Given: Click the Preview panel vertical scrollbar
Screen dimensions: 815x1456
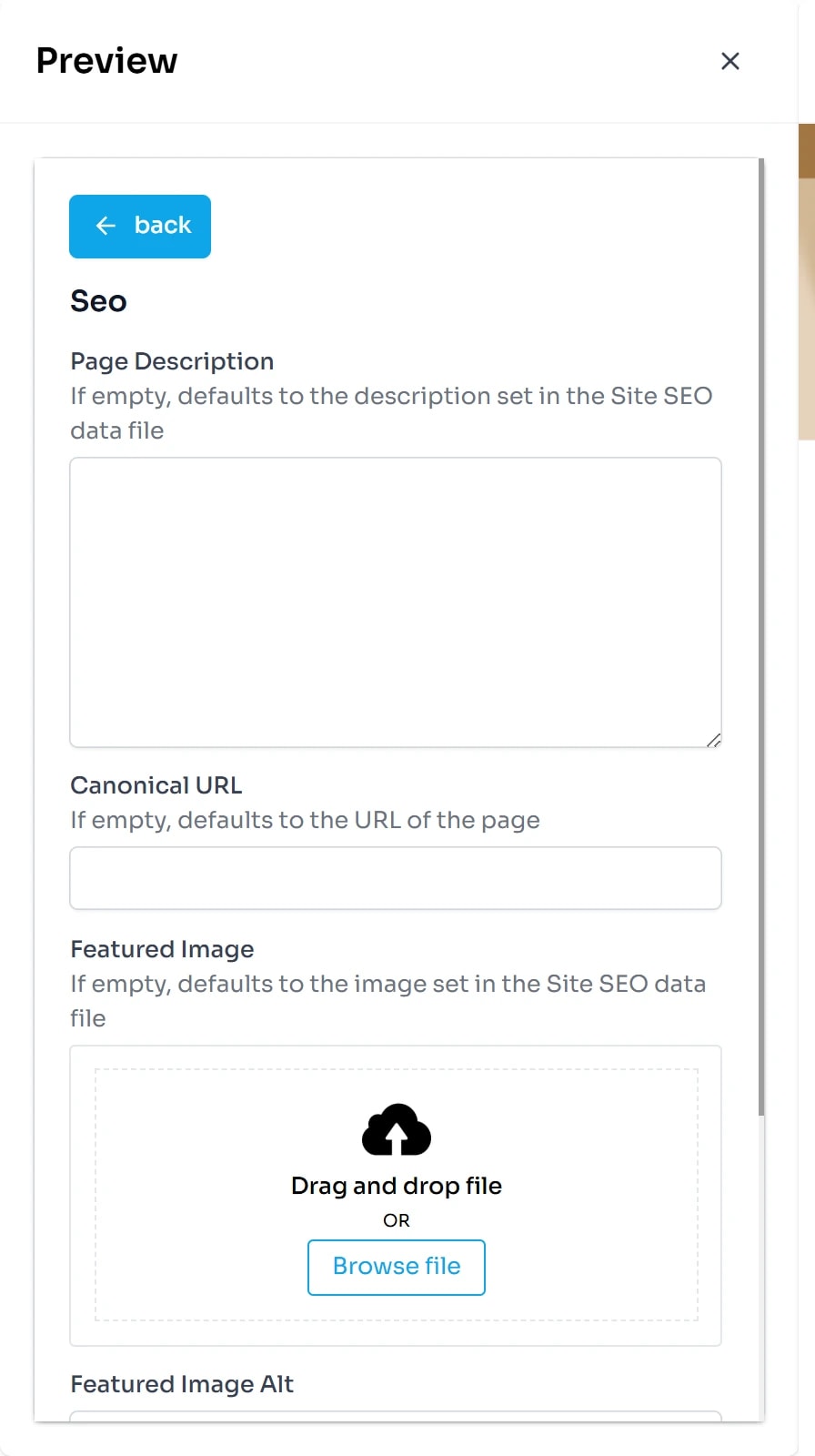Looking at the screenshot, I should point(761,637).
